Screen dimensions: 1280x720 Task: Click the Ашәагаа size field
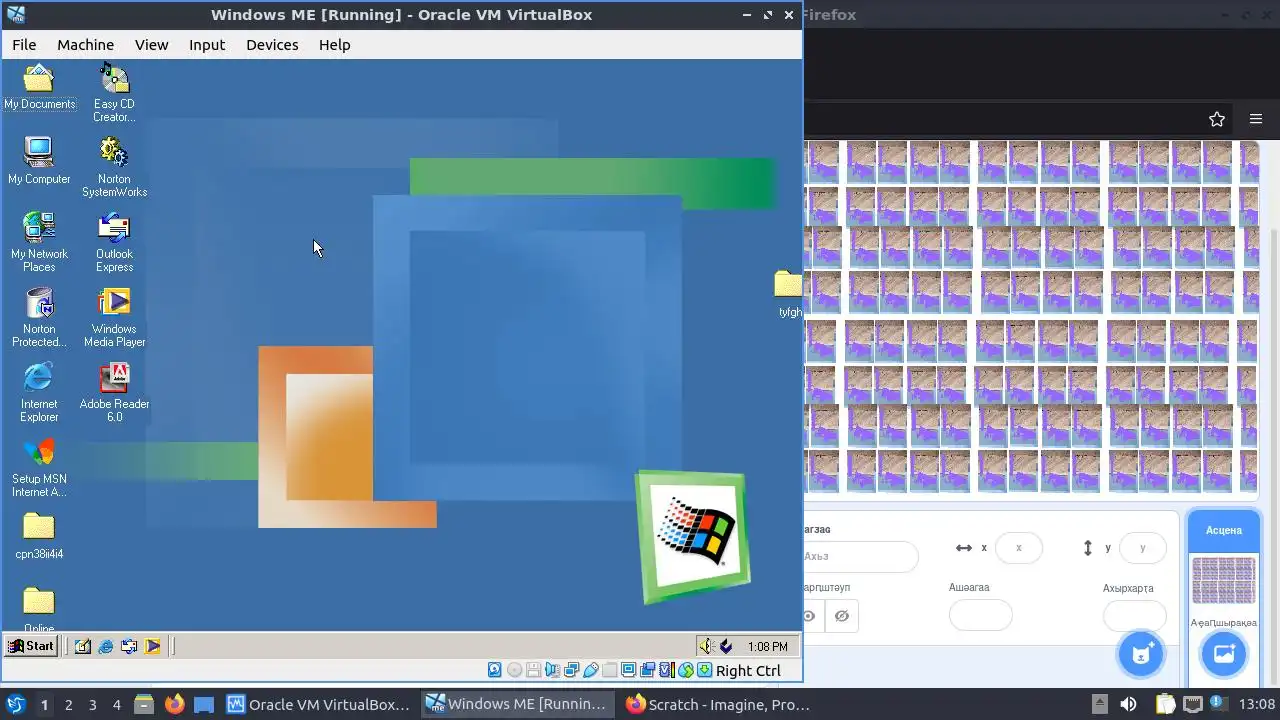coord(980,615)
